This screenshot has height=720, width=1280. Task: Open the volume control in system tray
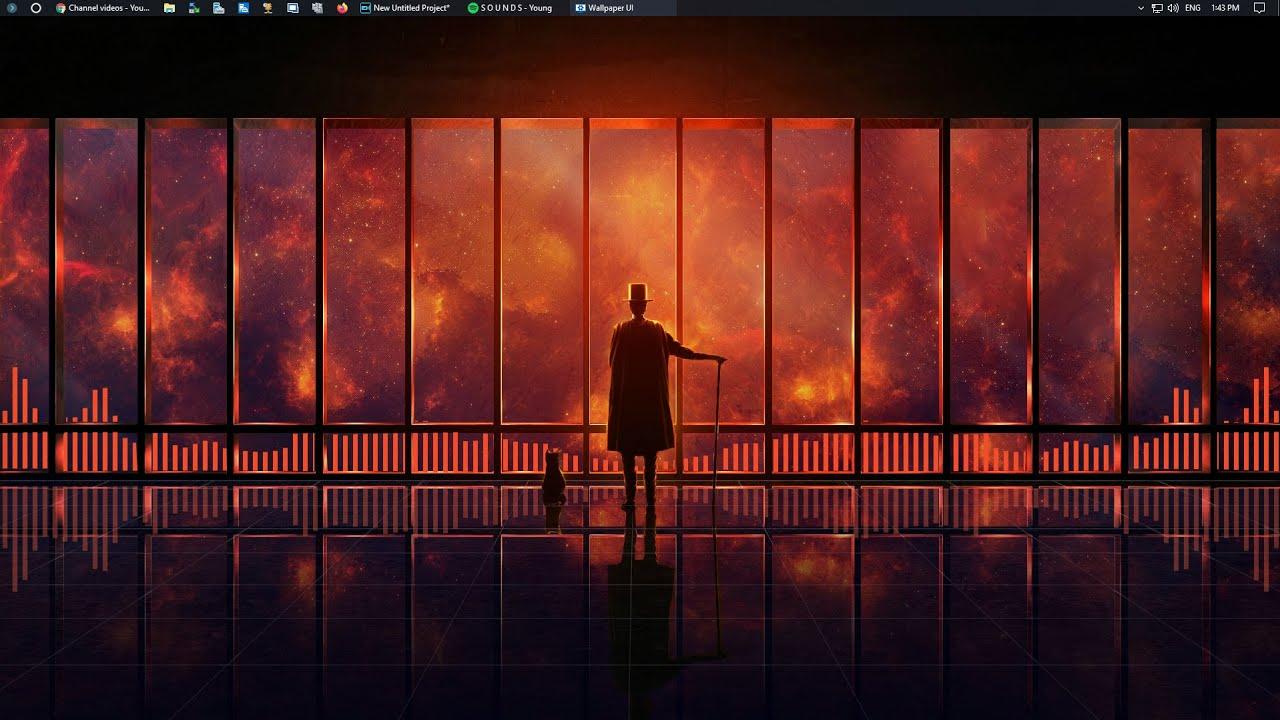pos(1172,8)
